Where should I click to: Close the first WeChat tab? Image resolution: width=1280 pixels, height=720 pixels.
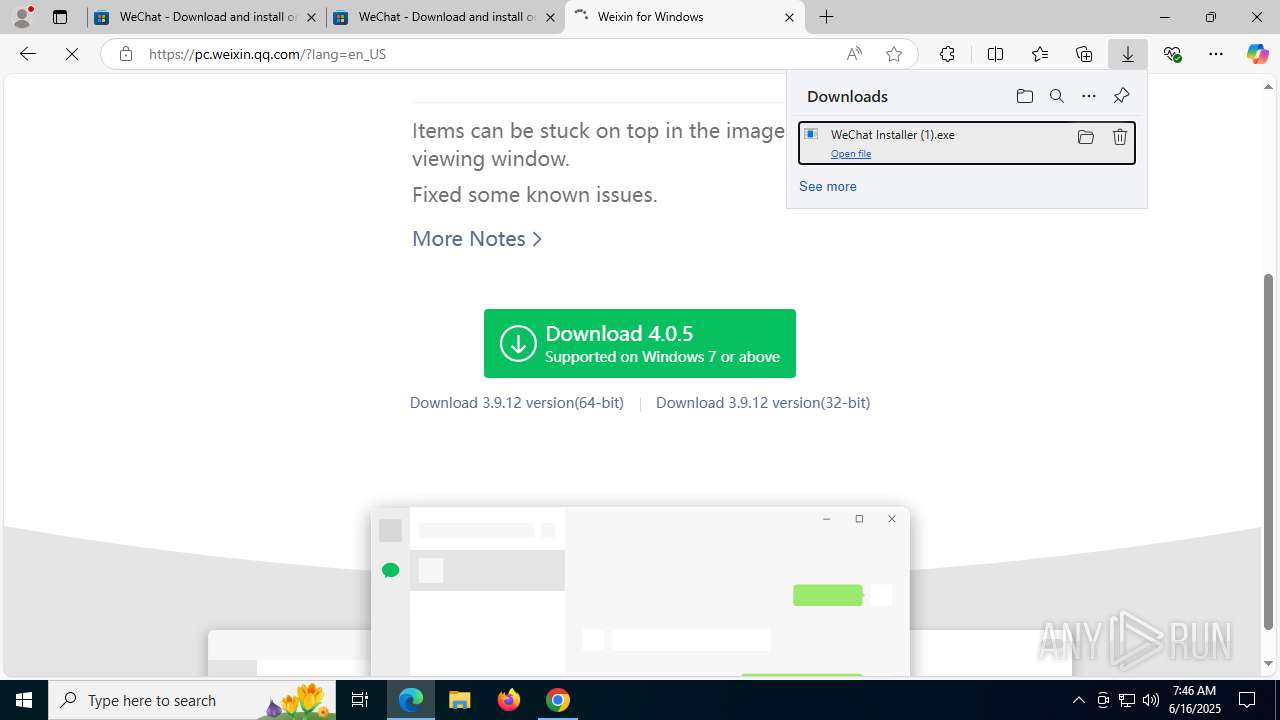coord(312,17)
